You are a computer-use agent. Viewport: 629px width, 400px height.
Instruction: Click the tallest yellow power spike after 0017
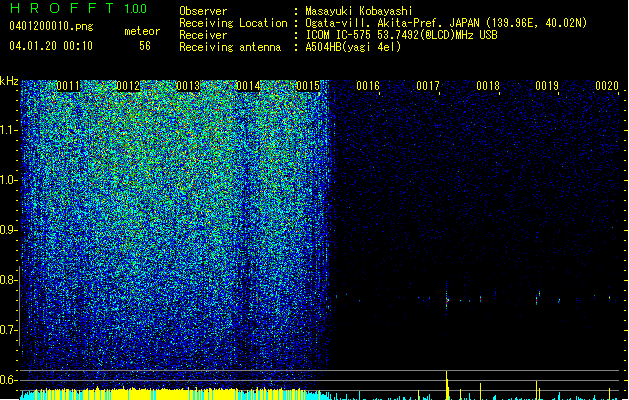click(x=447, y=385)
